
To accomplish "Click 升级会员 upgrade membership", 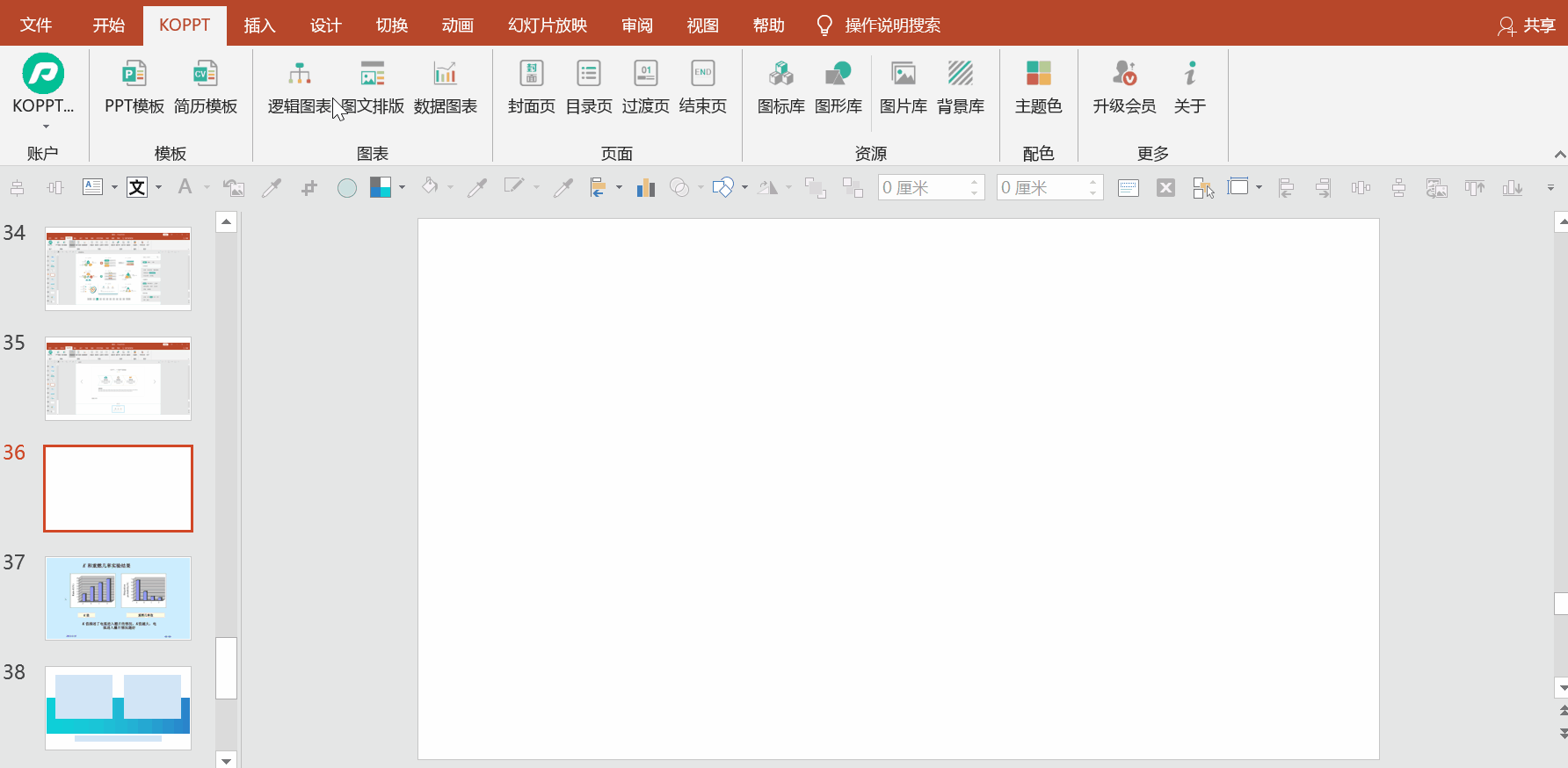I will (x=1125, y=87).
